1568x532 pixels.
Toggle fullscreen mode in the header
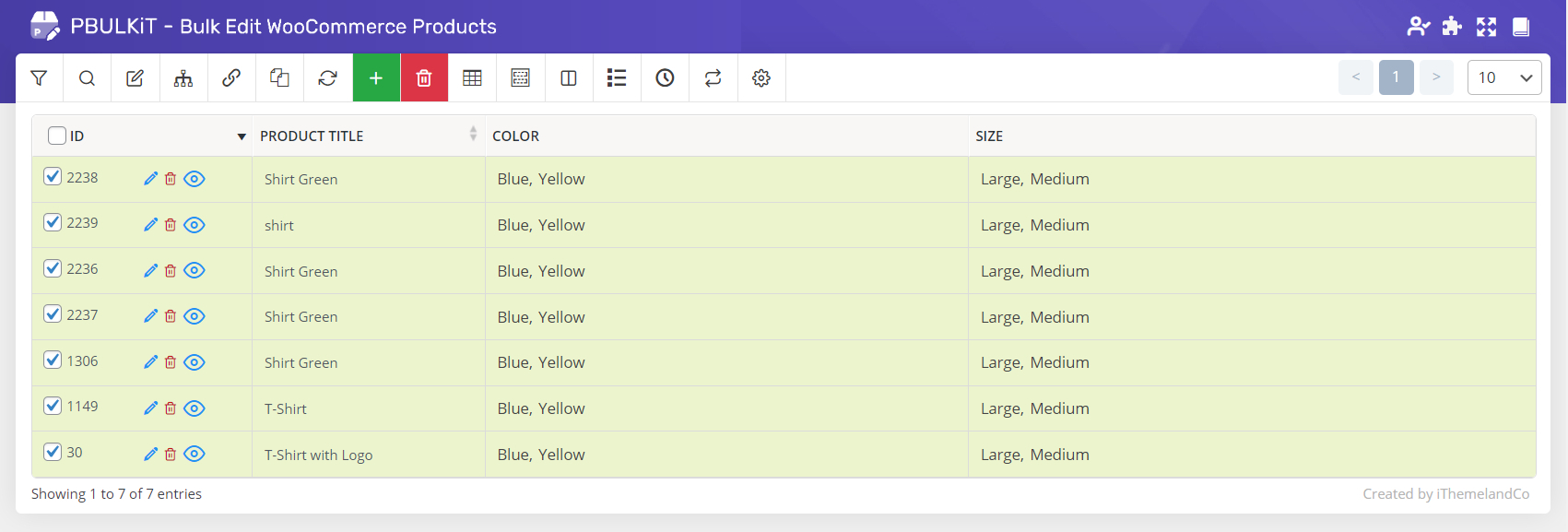tap(1486, 27)
